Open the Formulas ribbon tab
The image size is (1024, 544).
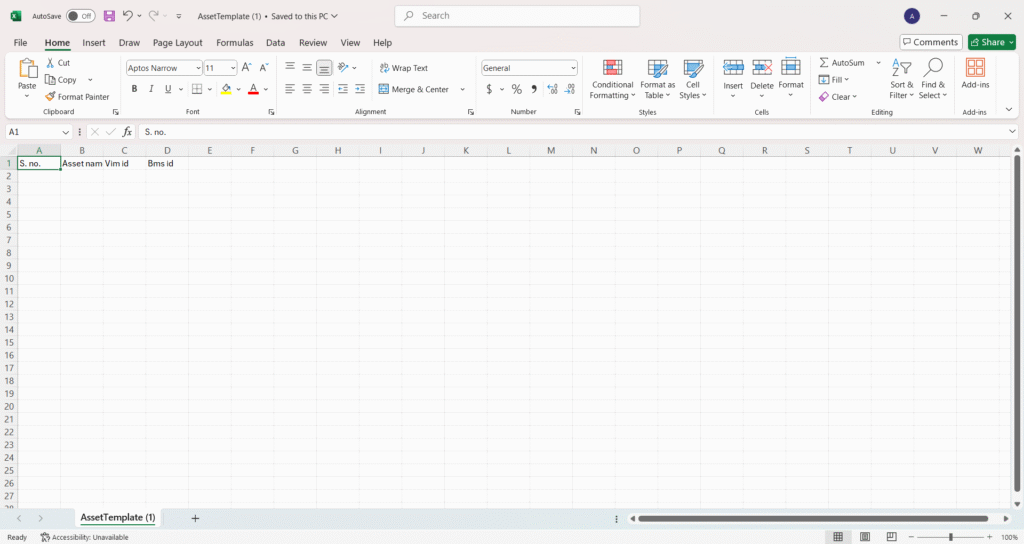click(234, 43)
